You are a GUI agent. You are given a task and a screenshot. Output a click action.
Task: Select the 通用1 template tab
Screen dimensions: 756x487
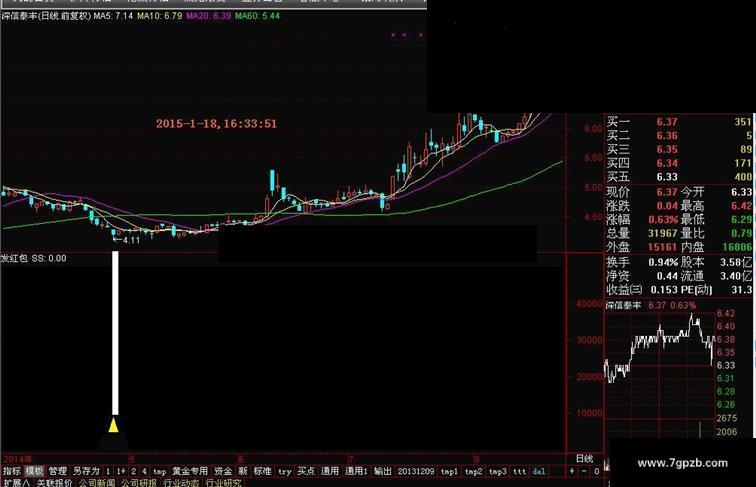tap(356, 471)
